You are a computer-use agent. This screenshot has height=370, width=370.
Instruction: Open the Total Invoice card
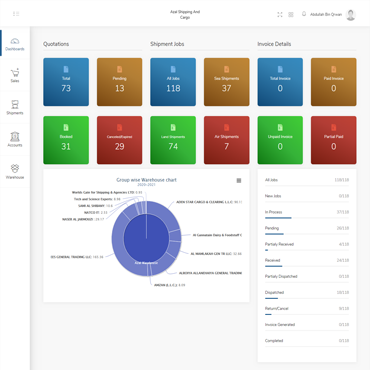pyautogui.click(x=280, y=82)
